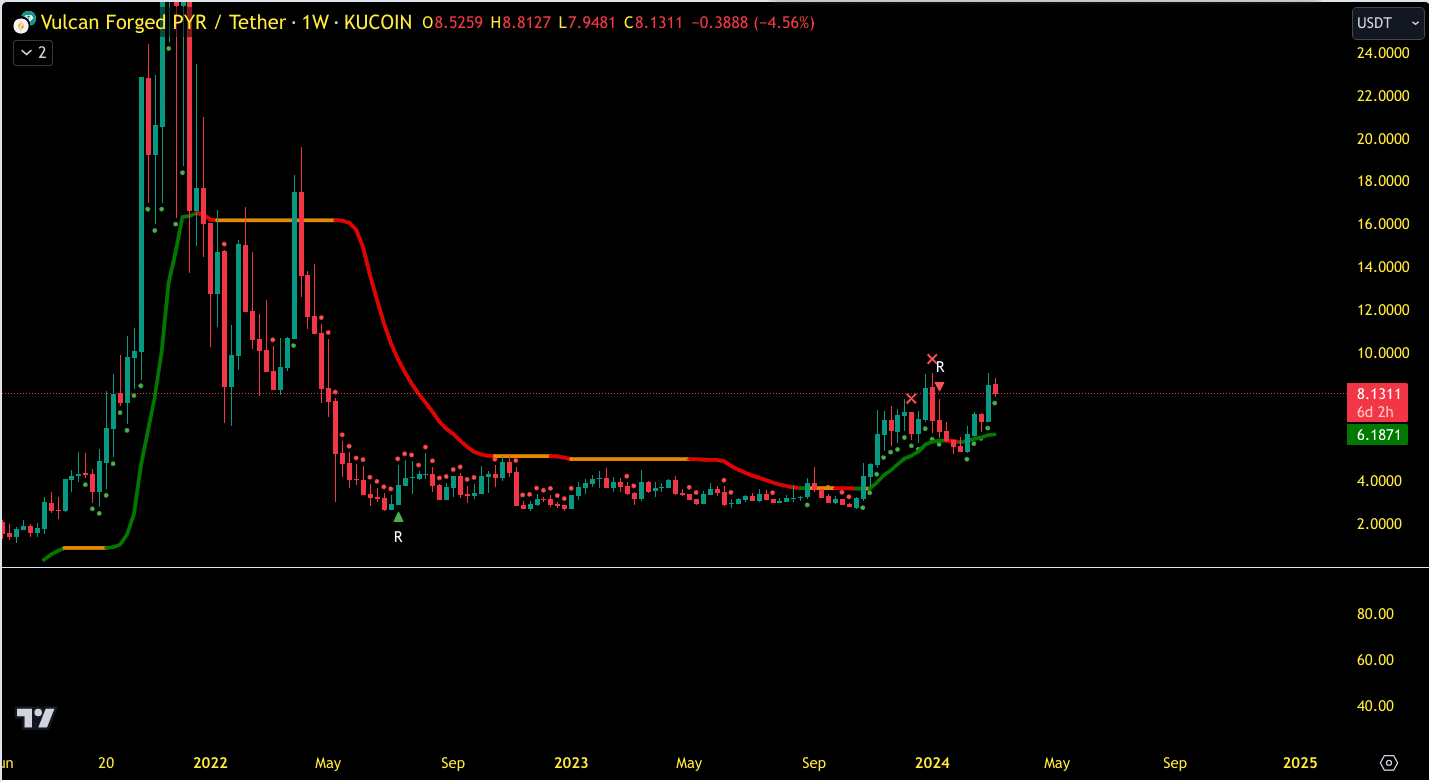Click the TradingView logo
The image size is (1429, 782).
coord(36,718)
